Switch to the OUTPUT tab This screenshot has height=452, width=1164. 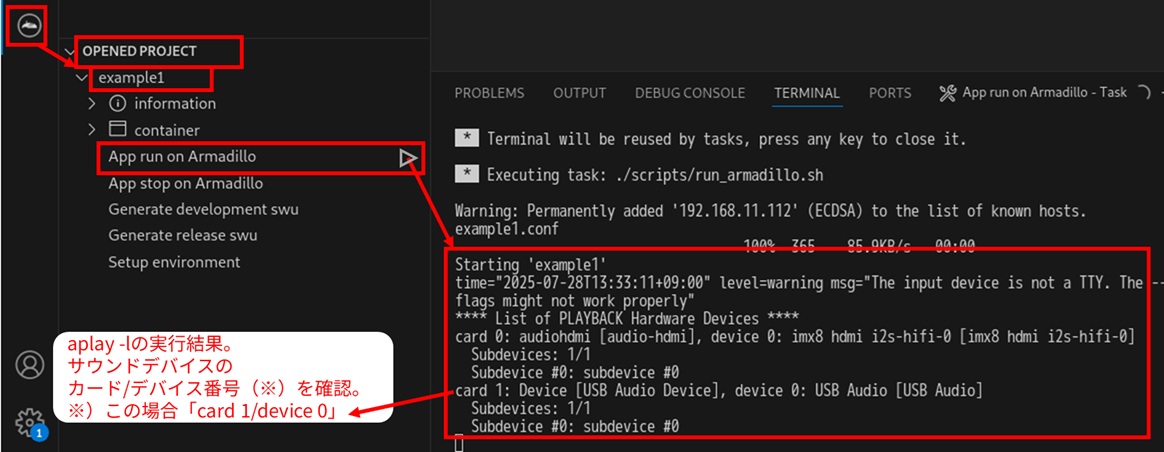[579, 93]
